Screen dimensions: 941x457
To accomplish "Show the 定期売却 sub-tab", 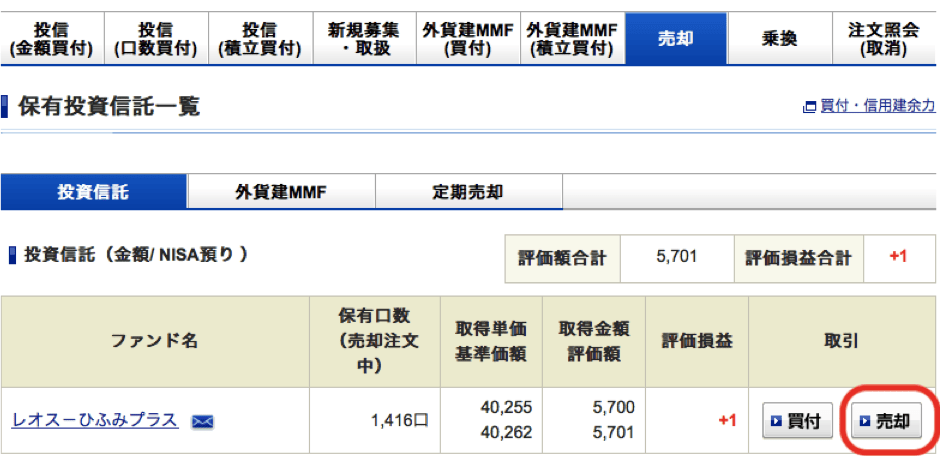I will (x=468, y=191).
